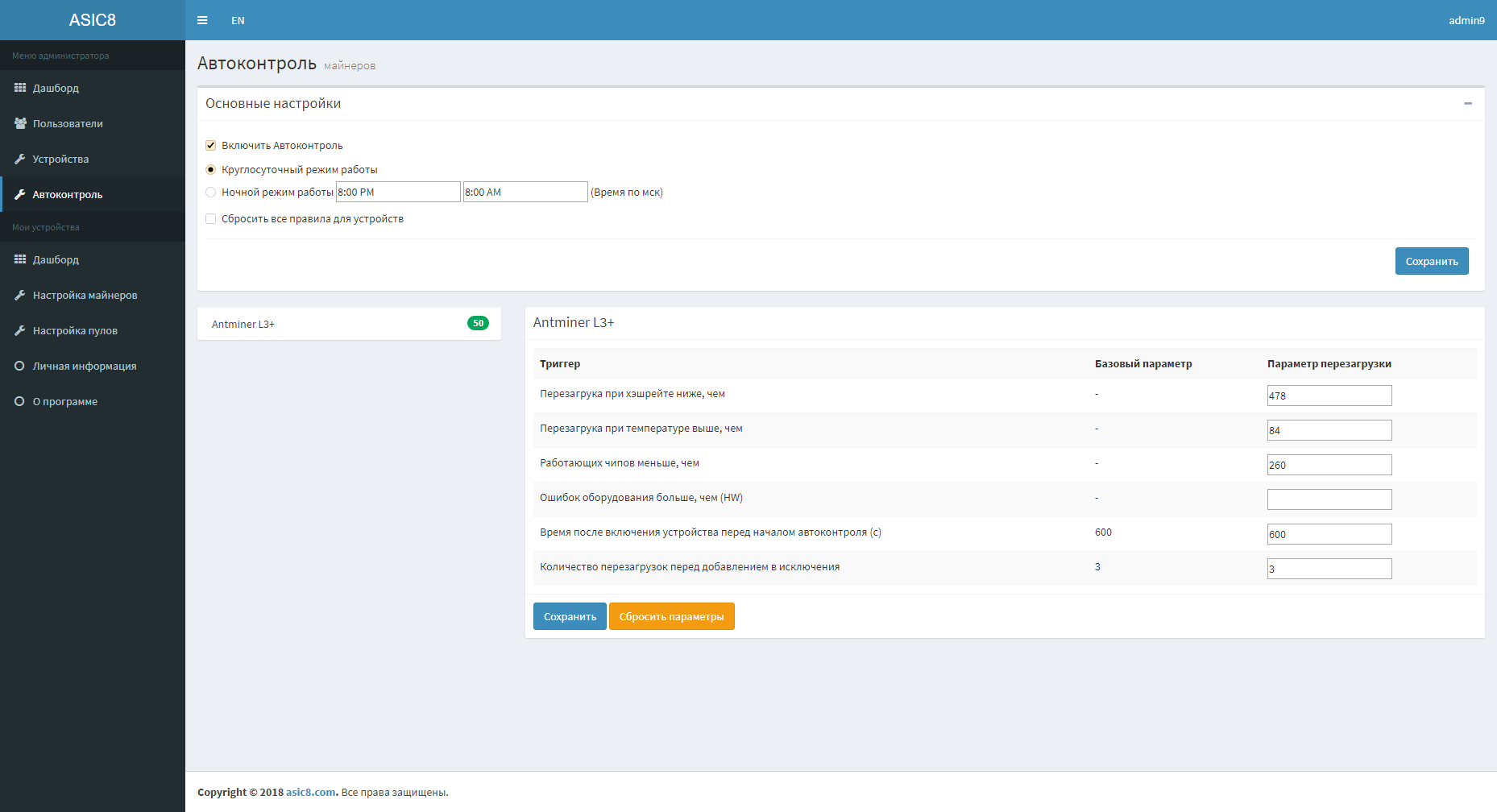Select Antminer L3+ in device list
Image resolution: width=1497 pixels, height=812 pixels.
[x=349, y=324]
